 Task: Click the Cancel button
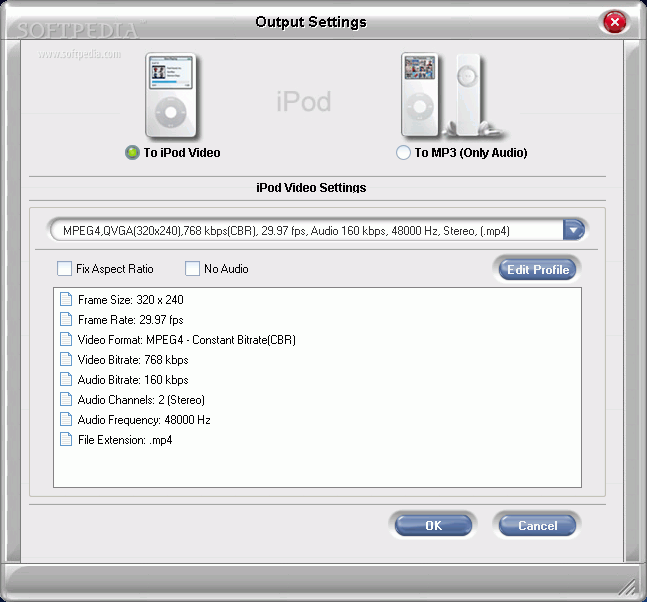click(537, 525)
